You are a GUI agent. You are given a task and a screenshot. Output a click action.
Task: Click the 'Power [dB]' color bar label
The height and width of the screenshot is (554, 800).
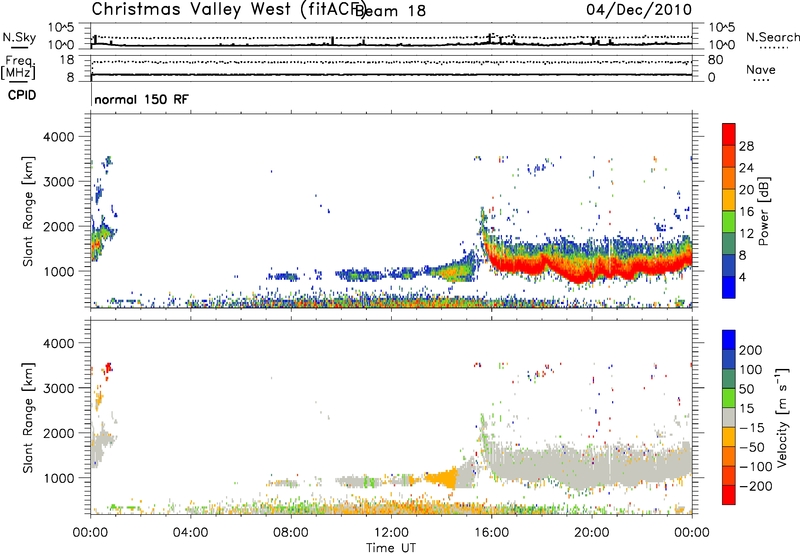(x=763, y=211)
